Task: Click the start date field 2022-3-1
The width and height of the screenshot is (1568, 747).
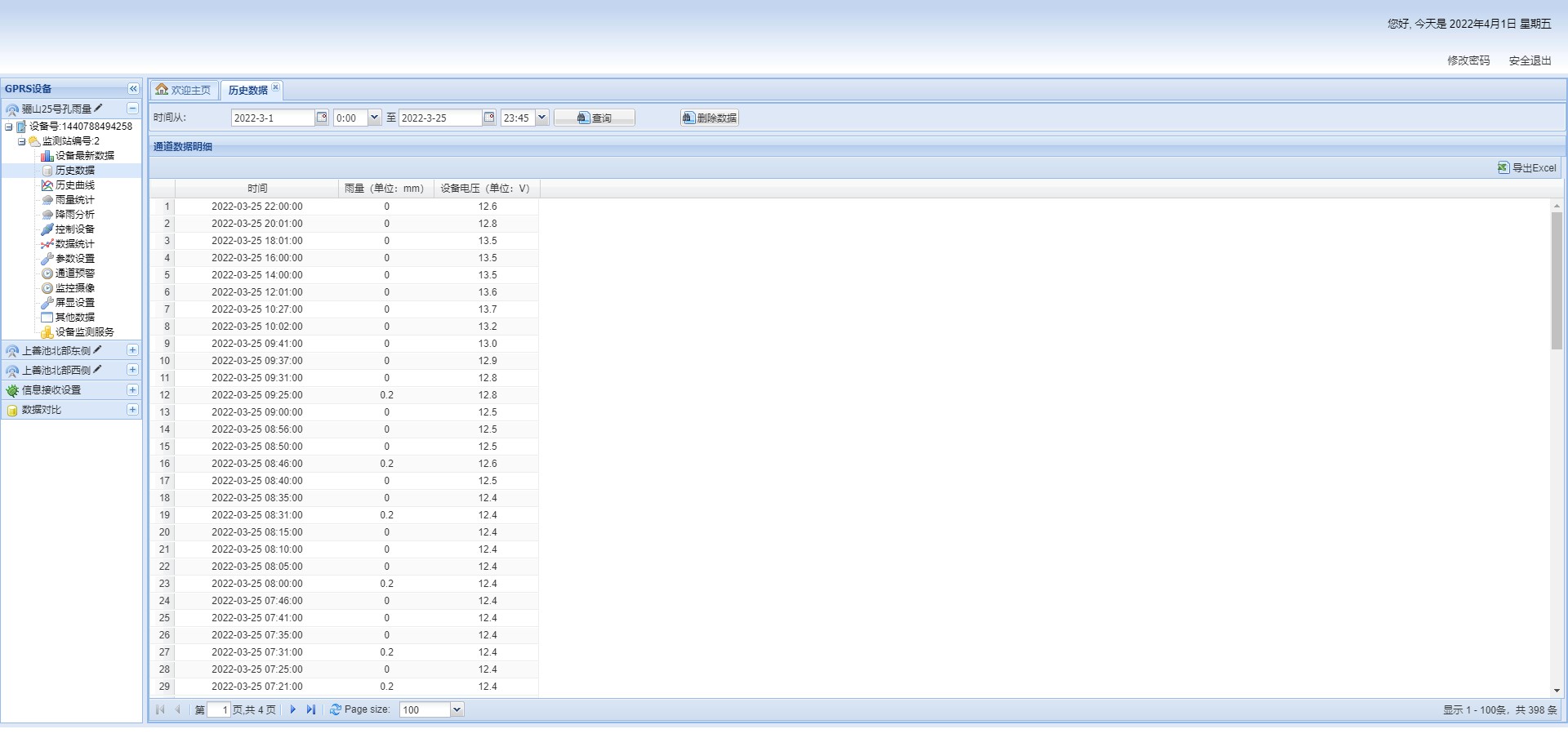Action: pos(273,118)
